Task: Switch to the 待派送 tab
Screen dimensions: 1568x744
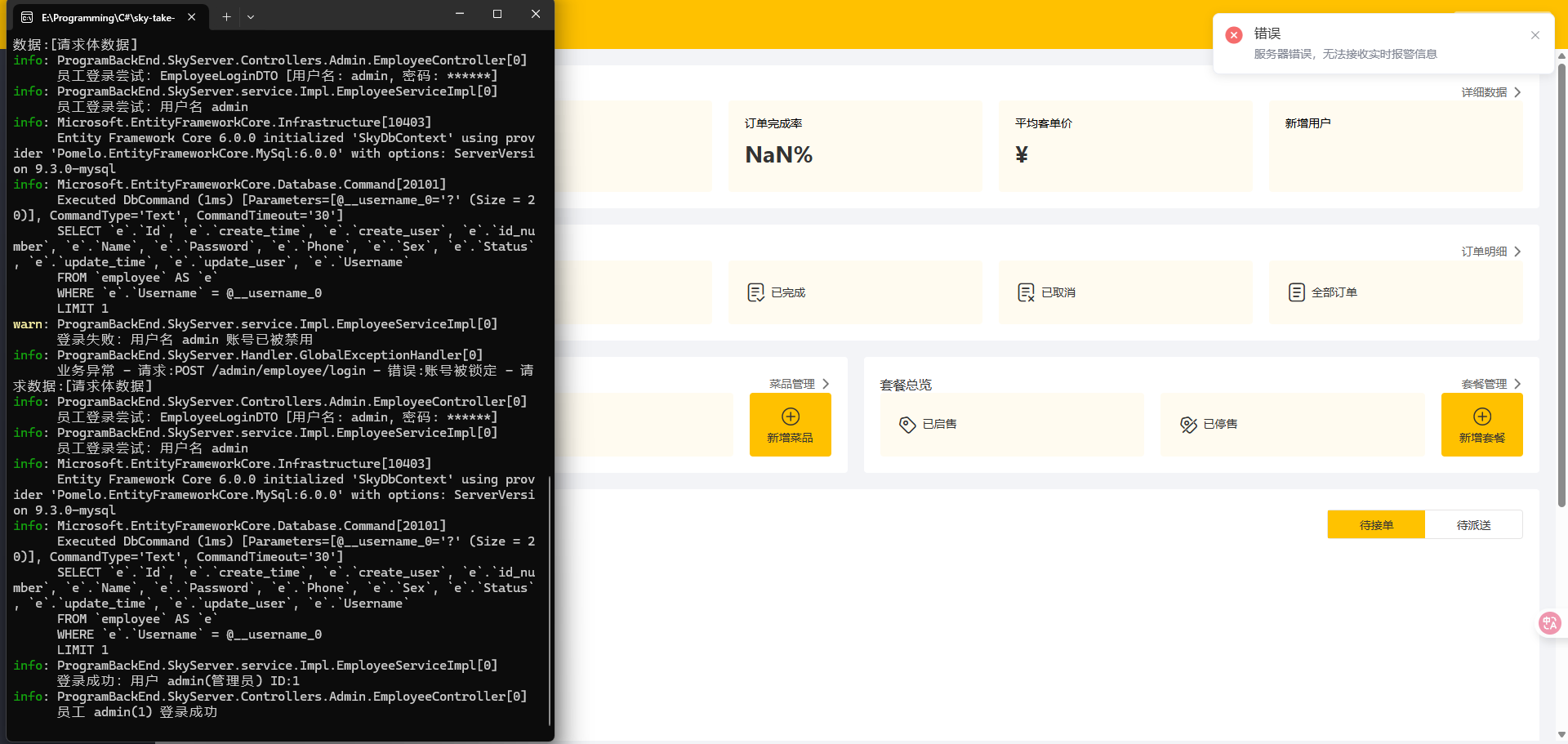Action: [1473, 525]
